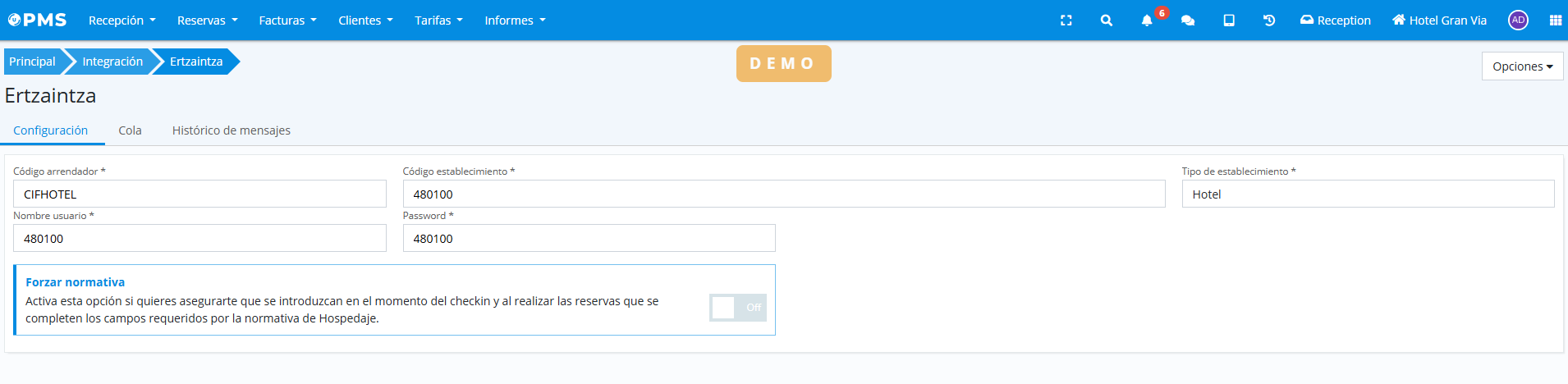Click the tablet device icon

(1228, 21)
